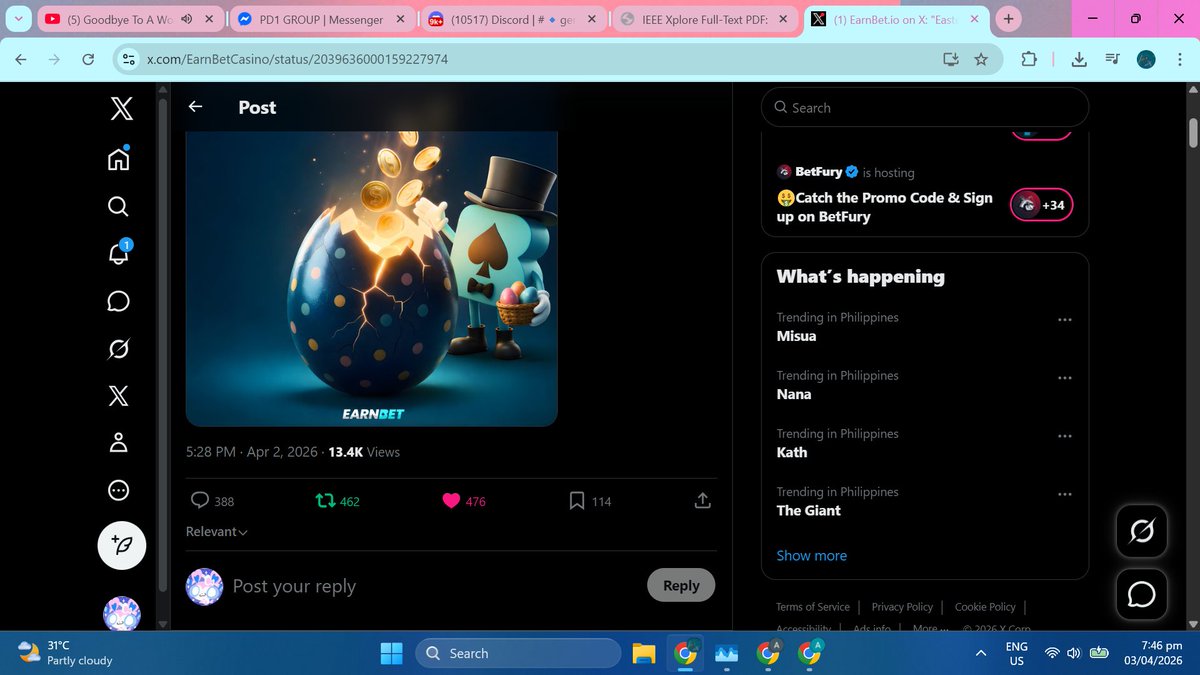Open the weather widget Partly cloudy
1200x675 pixels.
[x=65, y=653]
